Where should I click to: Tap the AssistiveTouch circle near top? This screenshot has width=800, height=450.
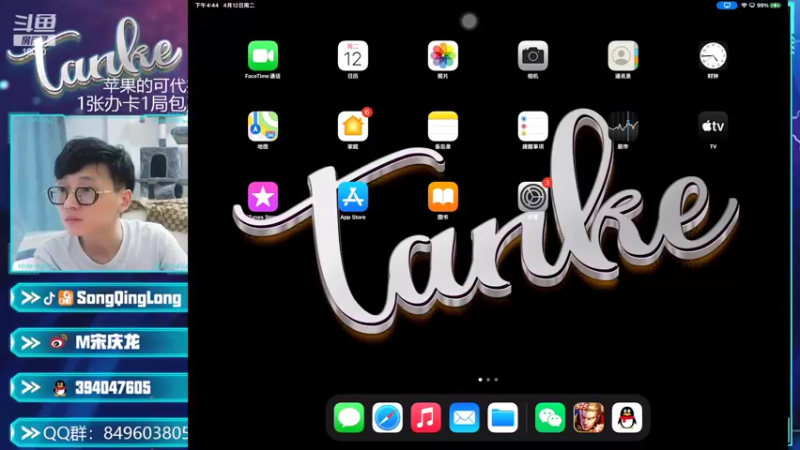(x=469, y=21)
